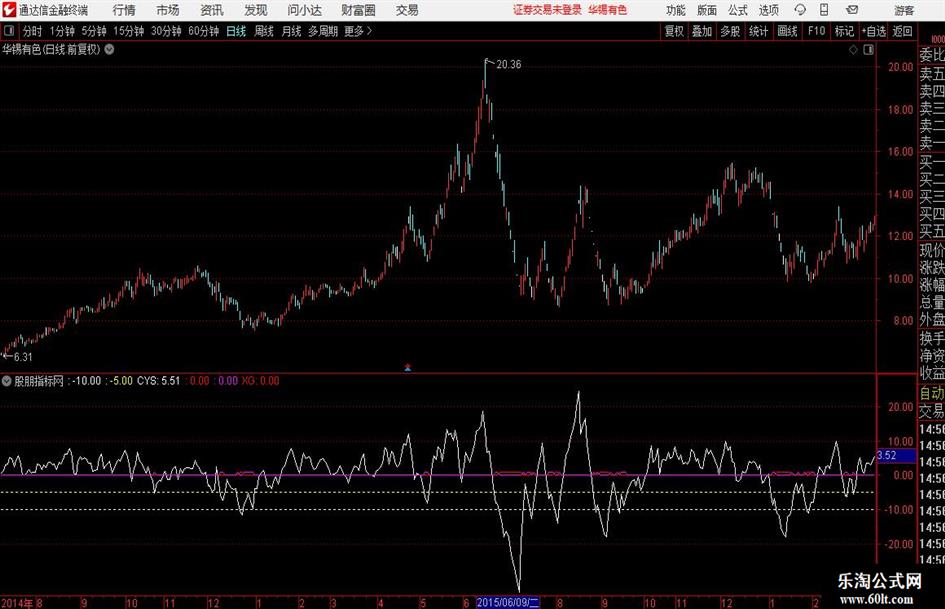The image size is (945, 609).
Task: Select the 日线 daily period tab
Action: [x=236, y=31]
